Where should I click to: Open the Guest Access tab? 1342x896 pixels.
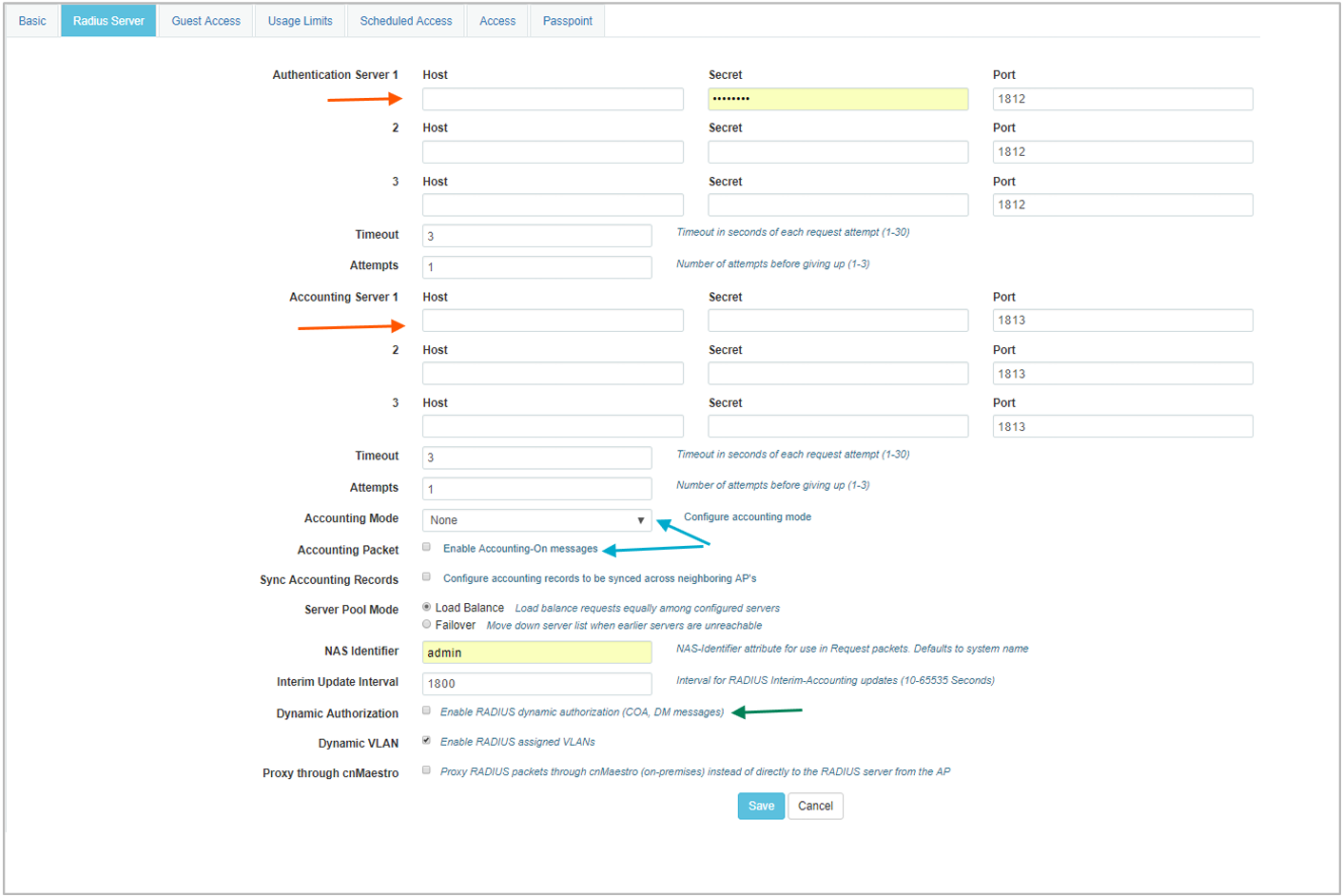[x=205, y=21]
